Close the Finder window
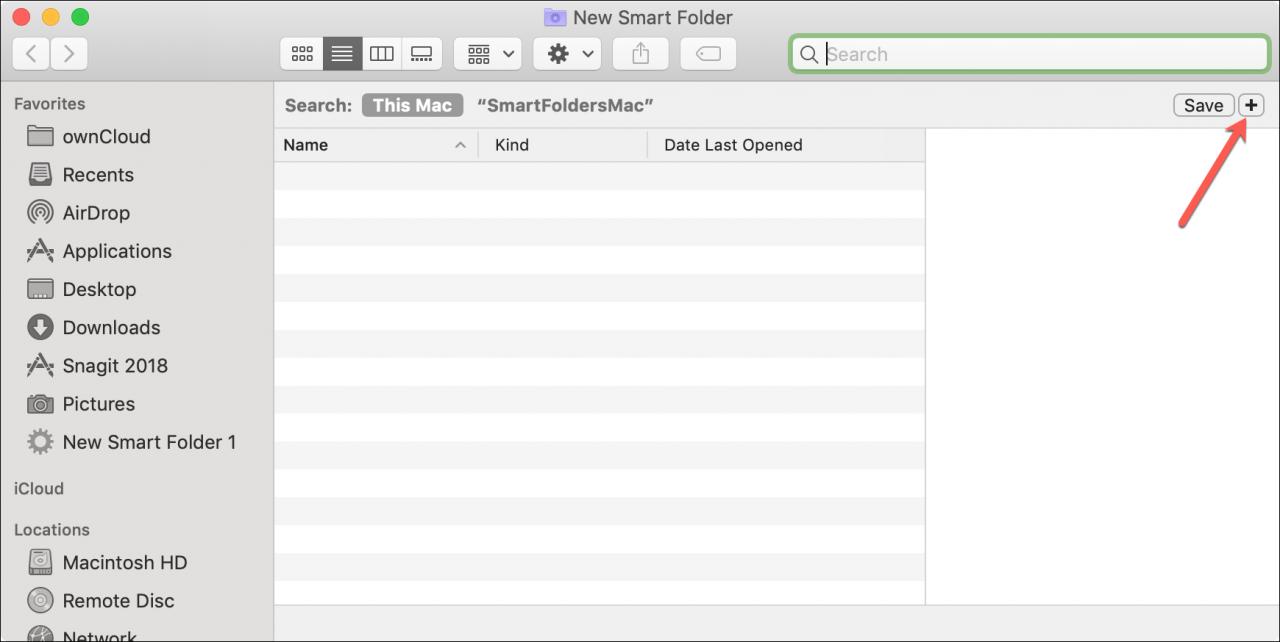Image resolution: width=1280 pixels, height=642 pixels. coord(20,17)
